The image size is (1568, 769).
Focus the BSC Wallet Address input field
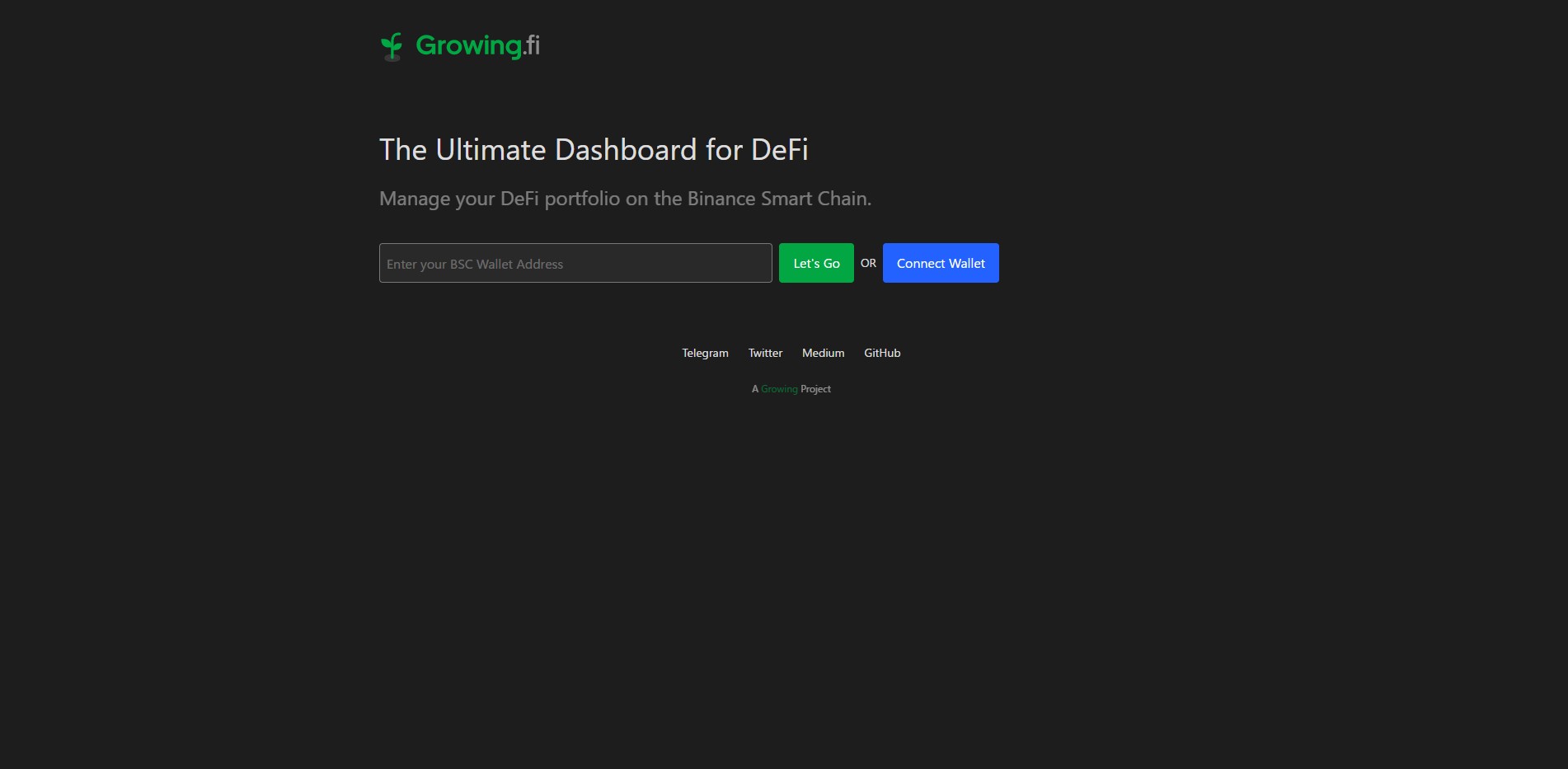[575, 263]
